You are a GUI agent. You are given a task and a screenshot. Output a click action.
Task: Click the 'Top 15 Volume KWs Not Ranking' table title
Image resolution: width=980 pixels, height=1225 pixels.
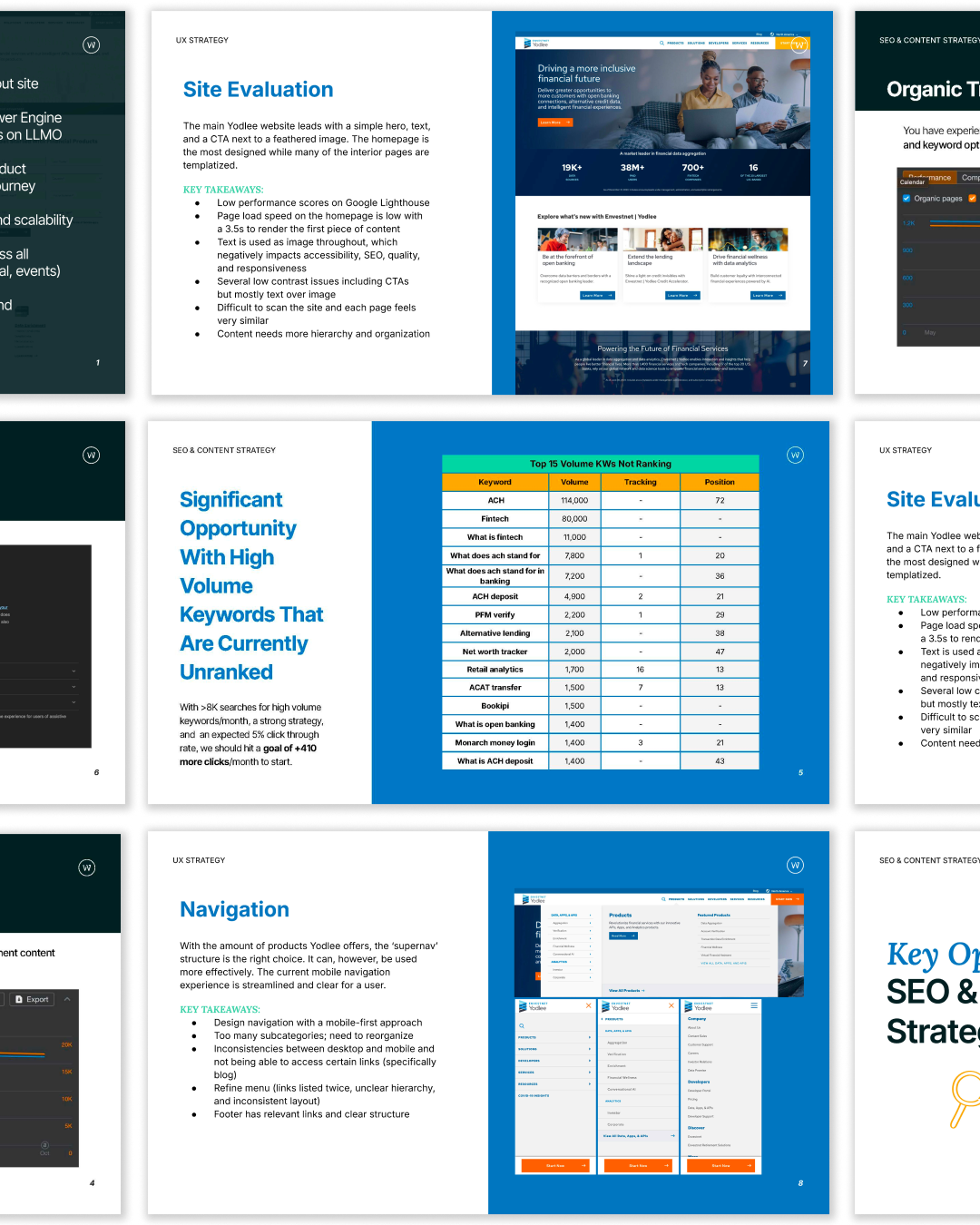(x=601, y=464)
